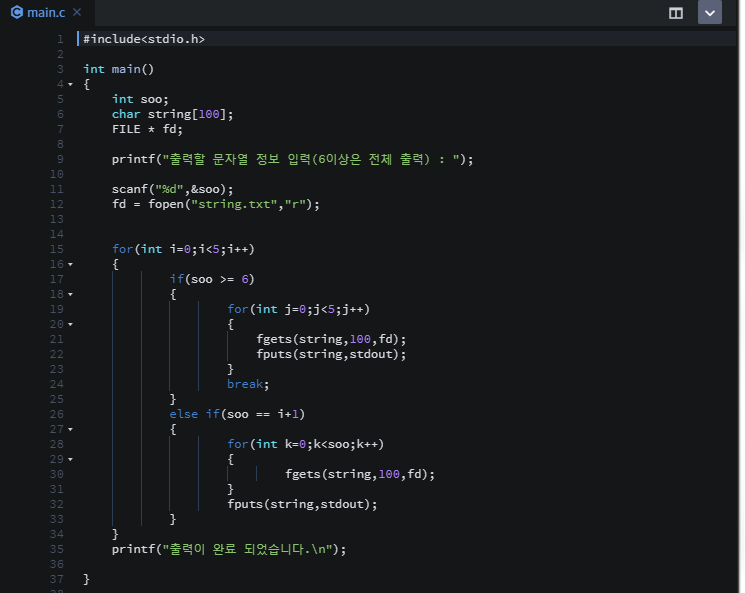Click 'else if(soo == i+1)' on line 26
This screenshot has height=593, width=745.
pos(237,414)
